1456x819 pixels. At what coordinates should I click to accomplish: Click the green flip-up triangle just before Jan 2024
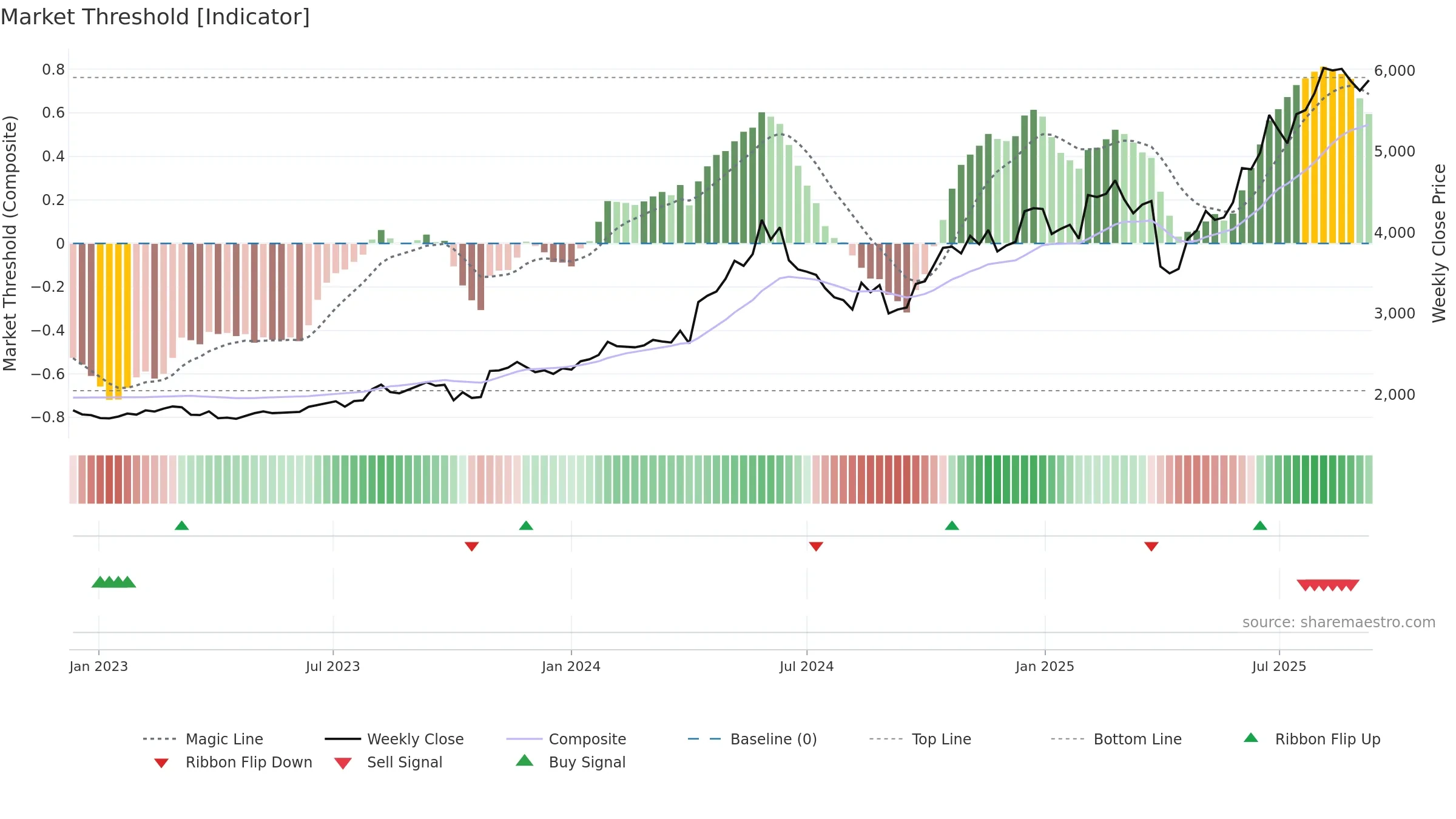526,525
